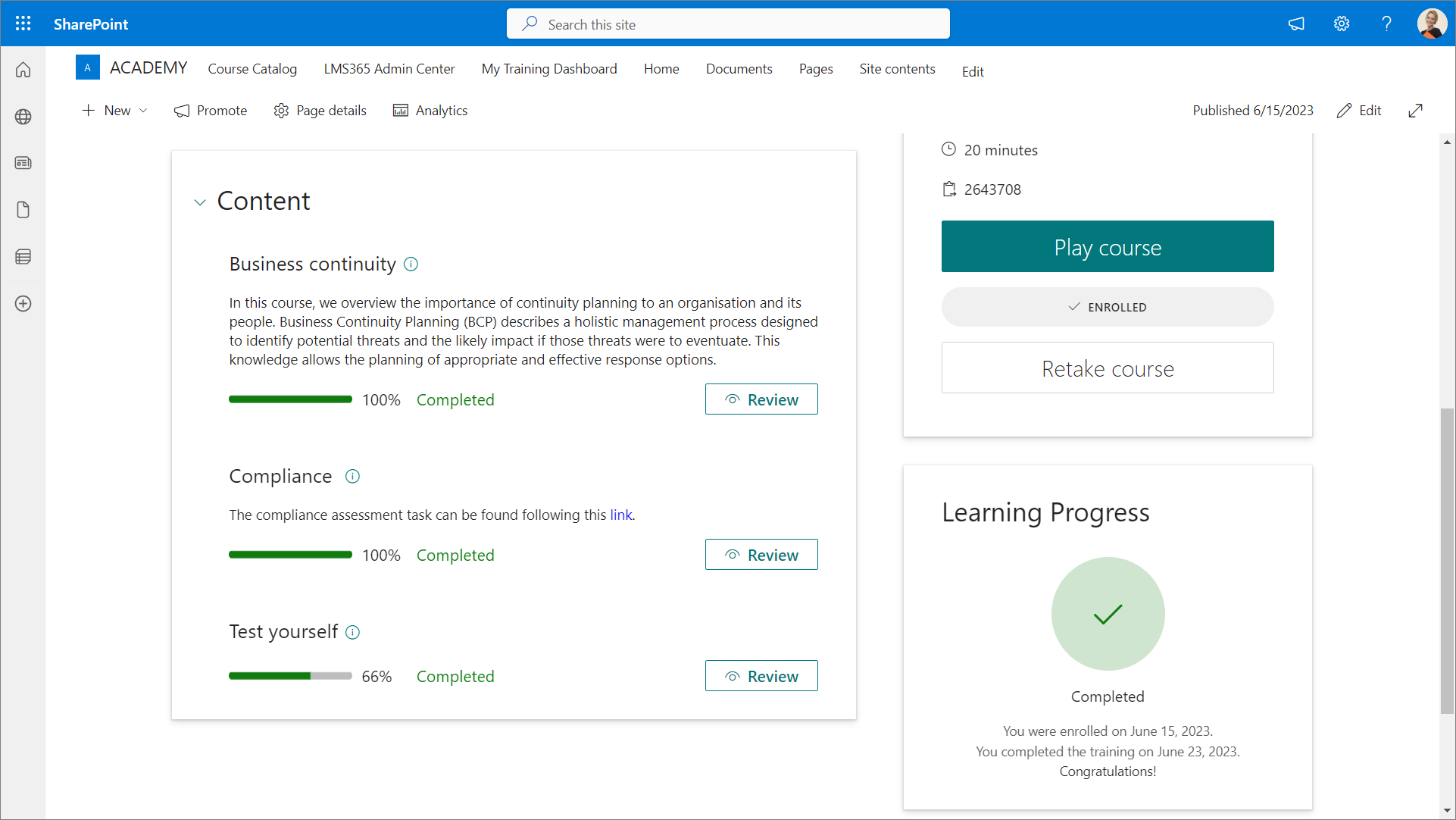Viewport: 1456px width, 820px height.
Task: Open the settings gear icon
Action: (x=1341, y=23)
